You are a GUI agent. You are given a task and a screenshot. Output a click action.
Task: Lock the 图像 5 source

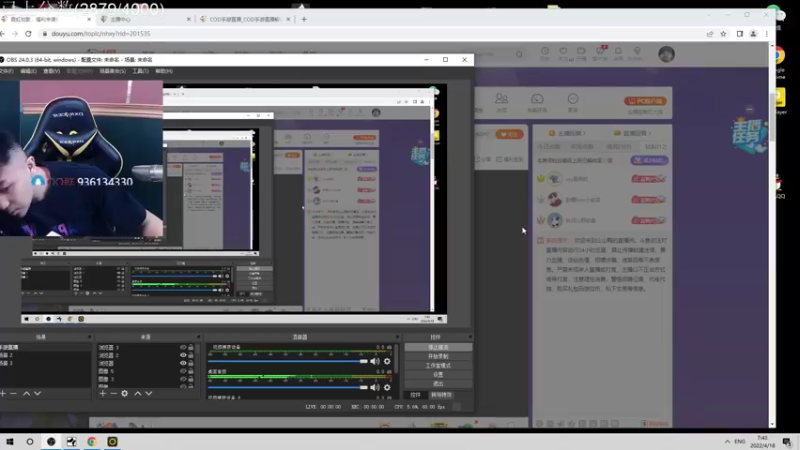[191, 371]
